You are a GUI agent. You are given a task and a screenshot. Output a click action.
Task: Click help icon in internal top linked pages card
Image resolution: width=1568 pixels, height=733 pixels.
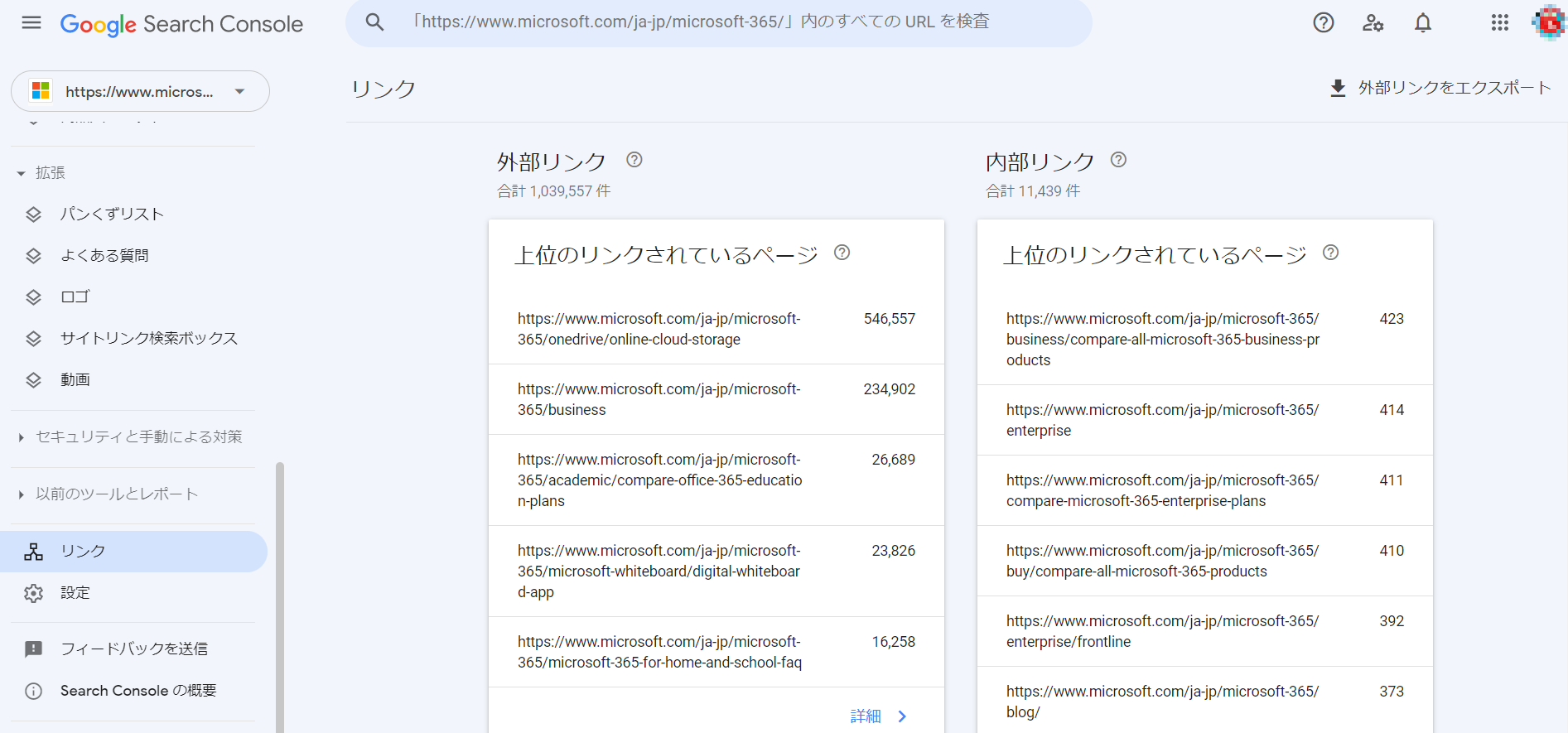point(1331,253)
